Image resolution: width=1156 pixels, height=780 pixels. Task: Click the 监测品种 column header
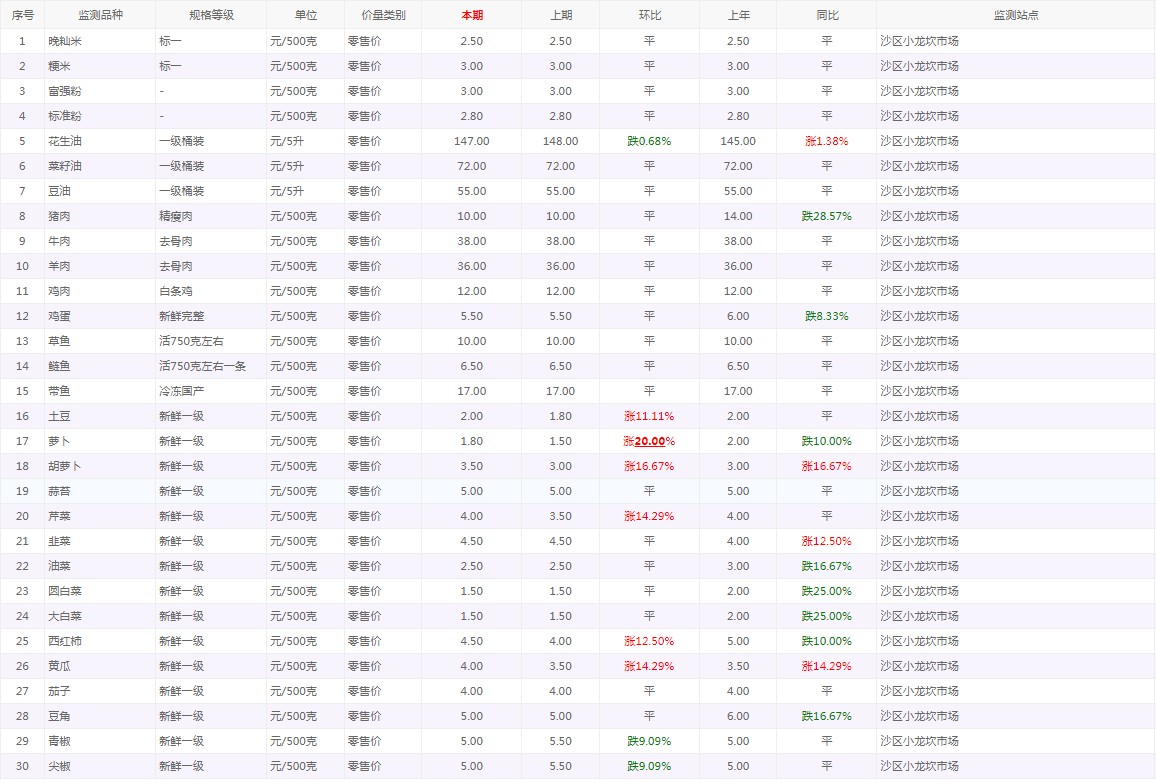(99, 15)
